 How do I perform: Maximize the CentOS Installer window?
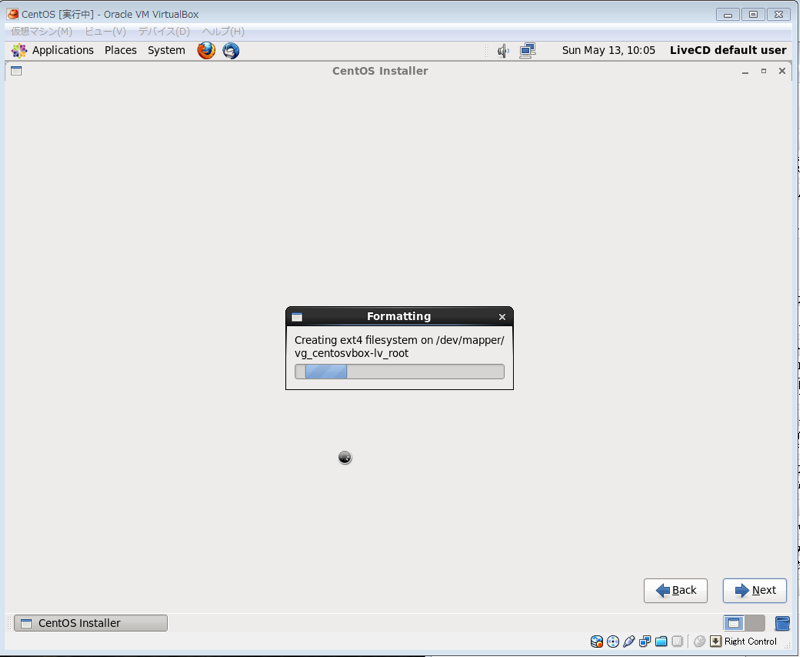tap(764, 71)
